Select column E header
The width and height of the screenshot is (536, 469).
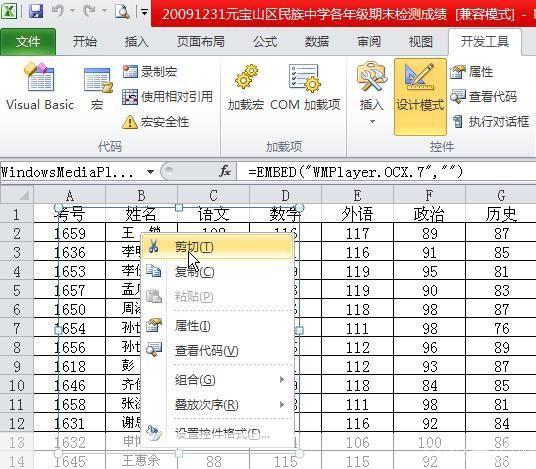pyautogui.click(x=358, y=195)
